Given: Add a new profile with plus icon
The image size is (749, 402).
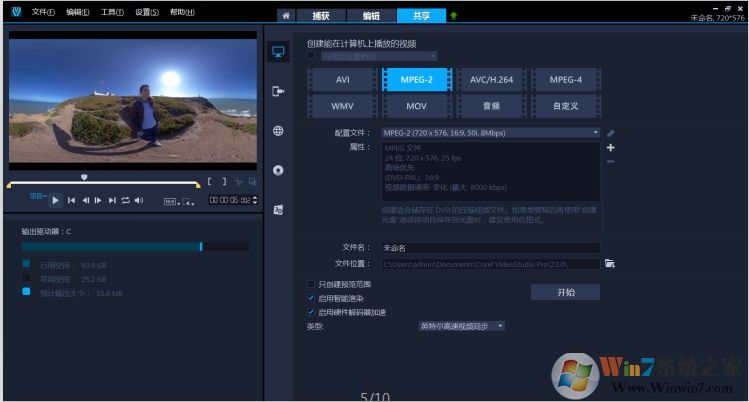Looking at the screenshot, I should (610, 148).
